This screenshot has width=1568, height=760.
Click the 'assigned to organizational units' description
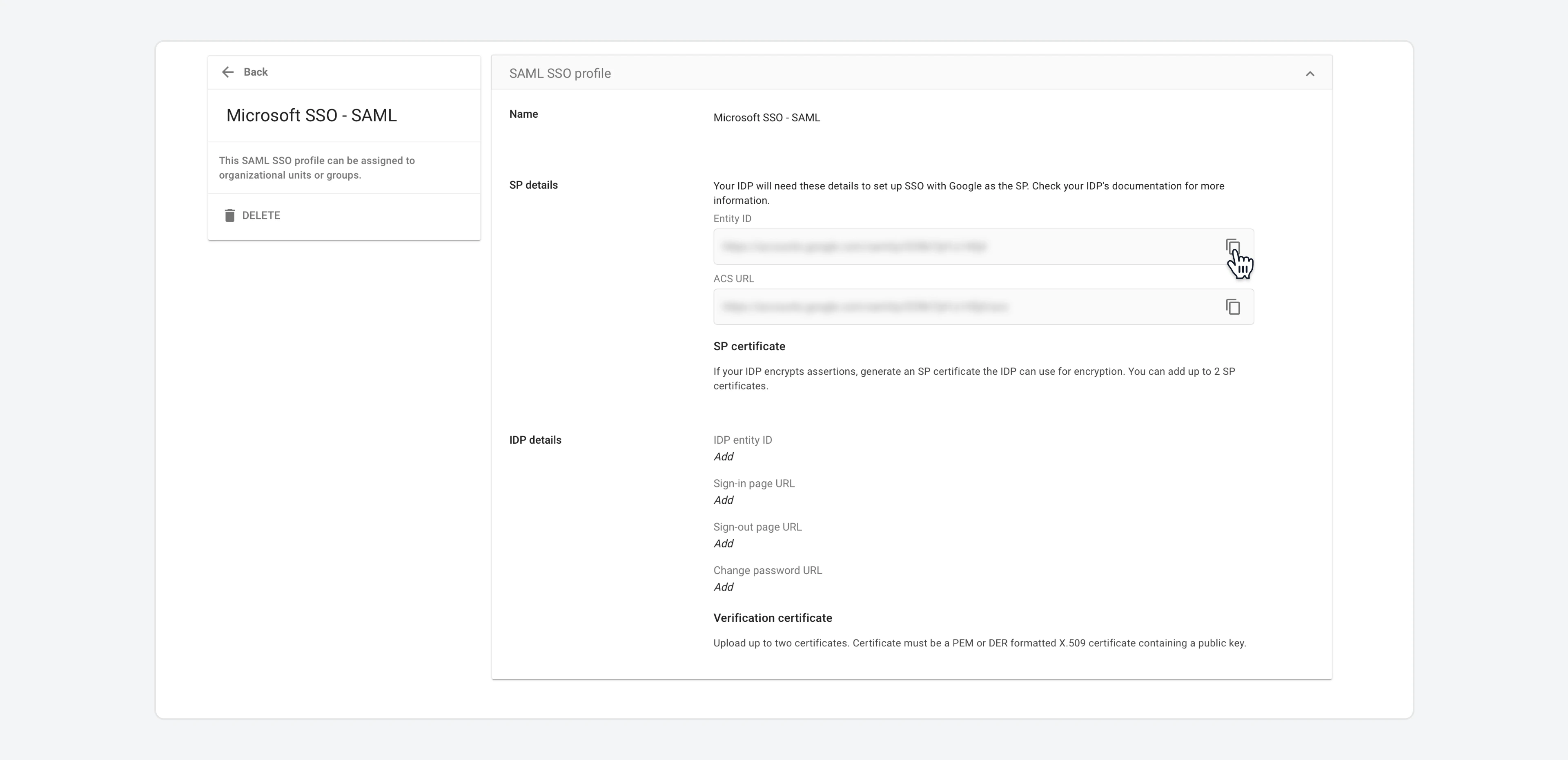[316, 168]
